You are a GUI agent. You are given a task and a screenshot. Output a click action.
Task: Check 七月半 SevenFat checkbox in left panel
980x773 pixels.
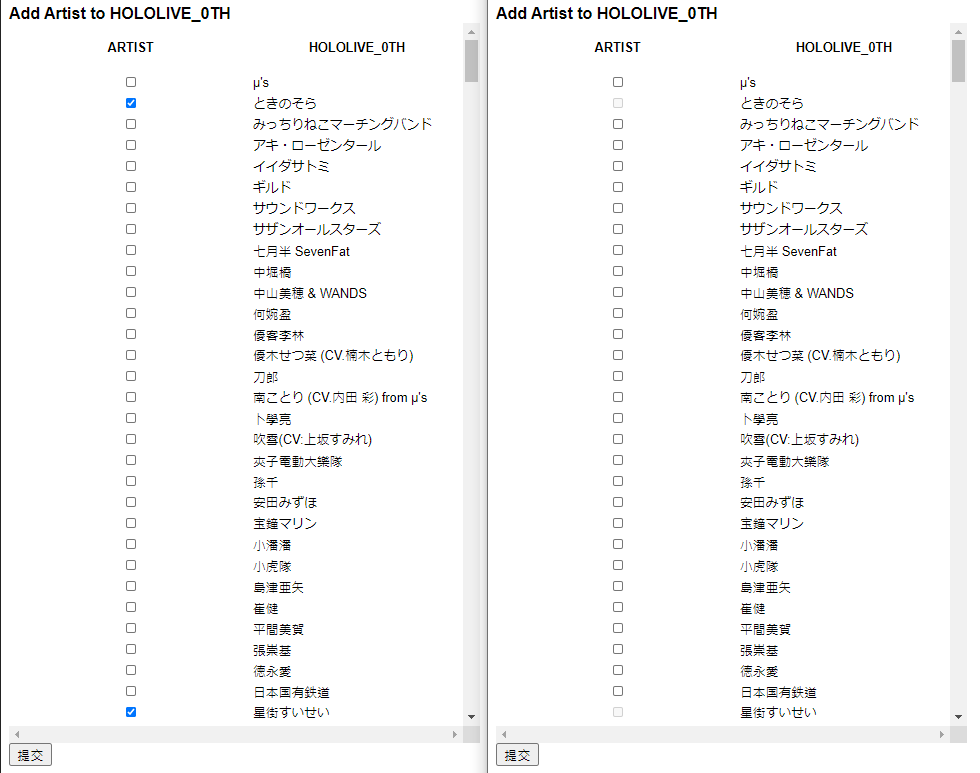(131, 250)
